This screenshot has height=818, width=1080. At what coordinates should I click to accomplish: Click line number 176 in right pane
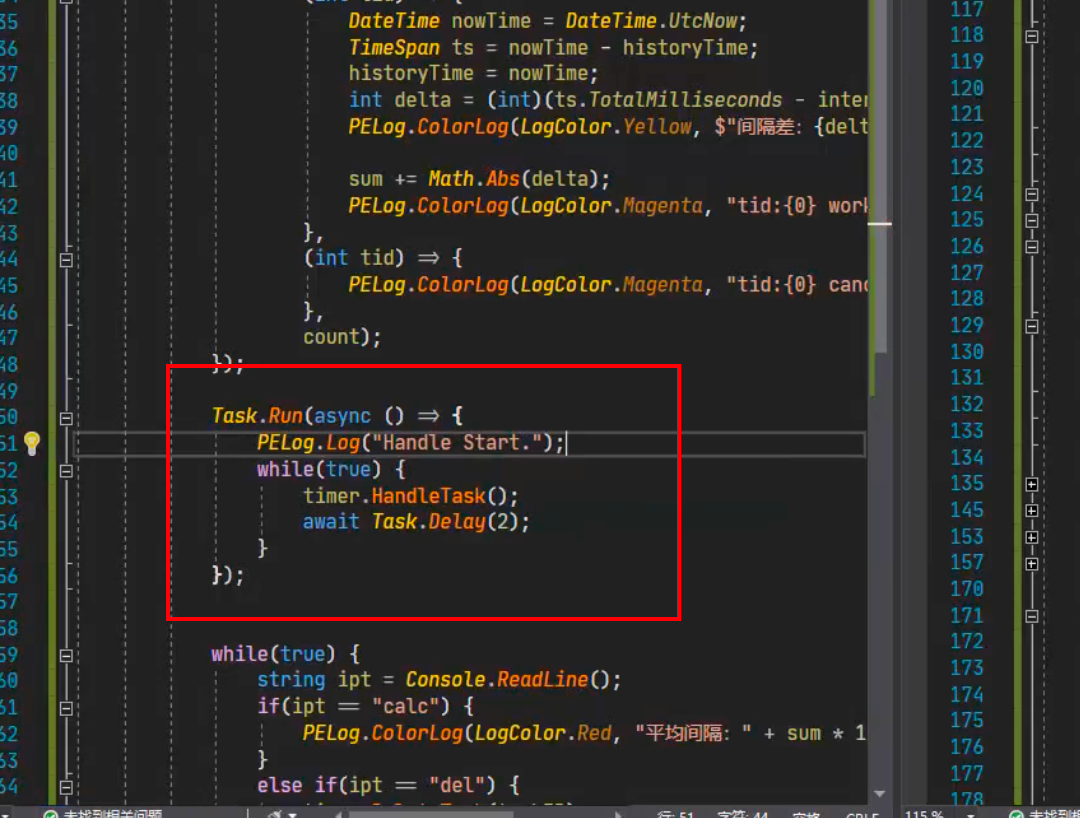pyautogui.click(x=966, y=747)
